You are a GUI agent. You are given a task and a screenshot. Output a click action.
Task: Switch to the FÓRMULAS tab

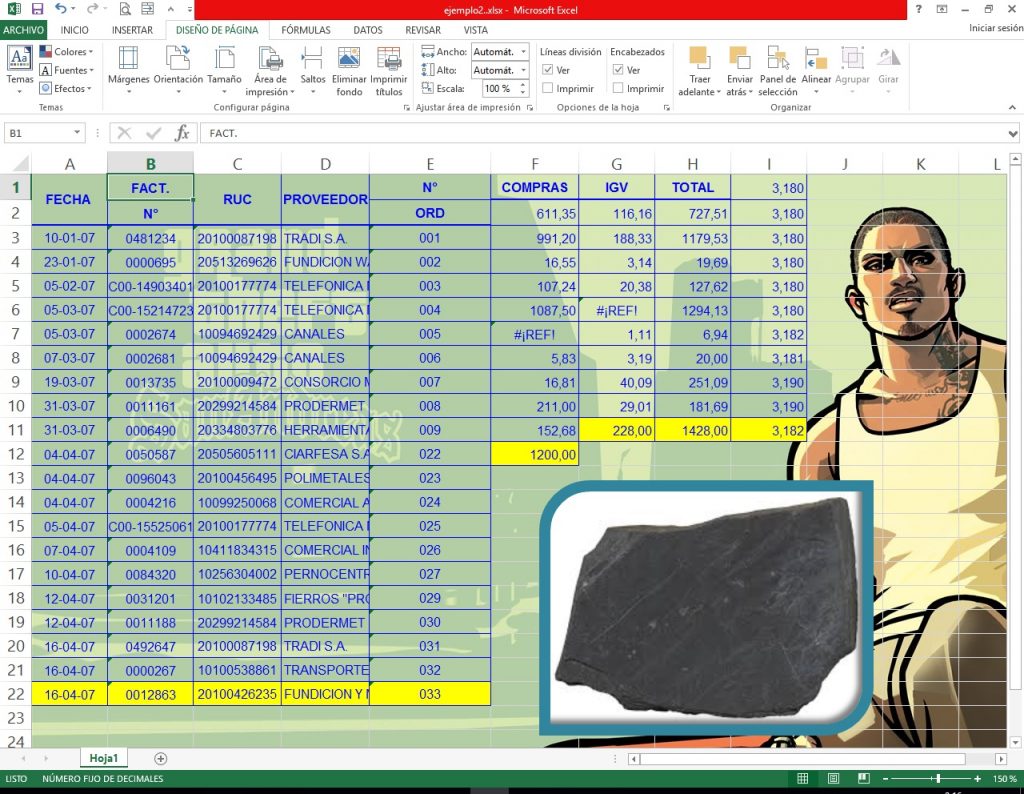[x=306, y=30]
